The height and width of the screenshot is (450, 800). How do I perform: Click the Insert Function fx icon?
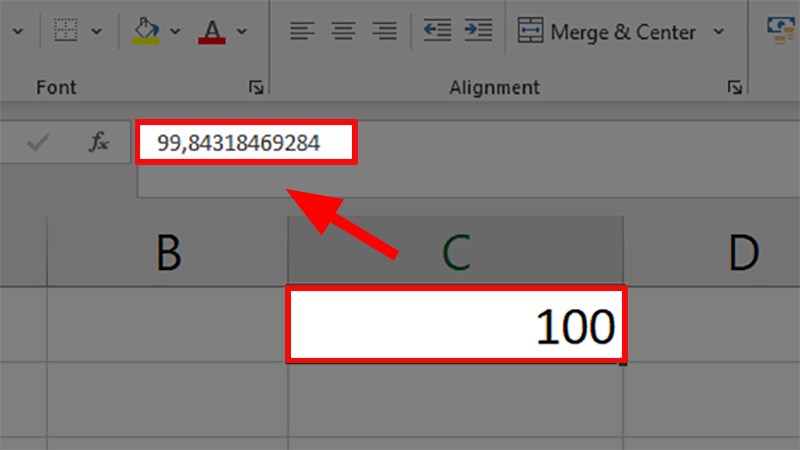tap(98, 143)
